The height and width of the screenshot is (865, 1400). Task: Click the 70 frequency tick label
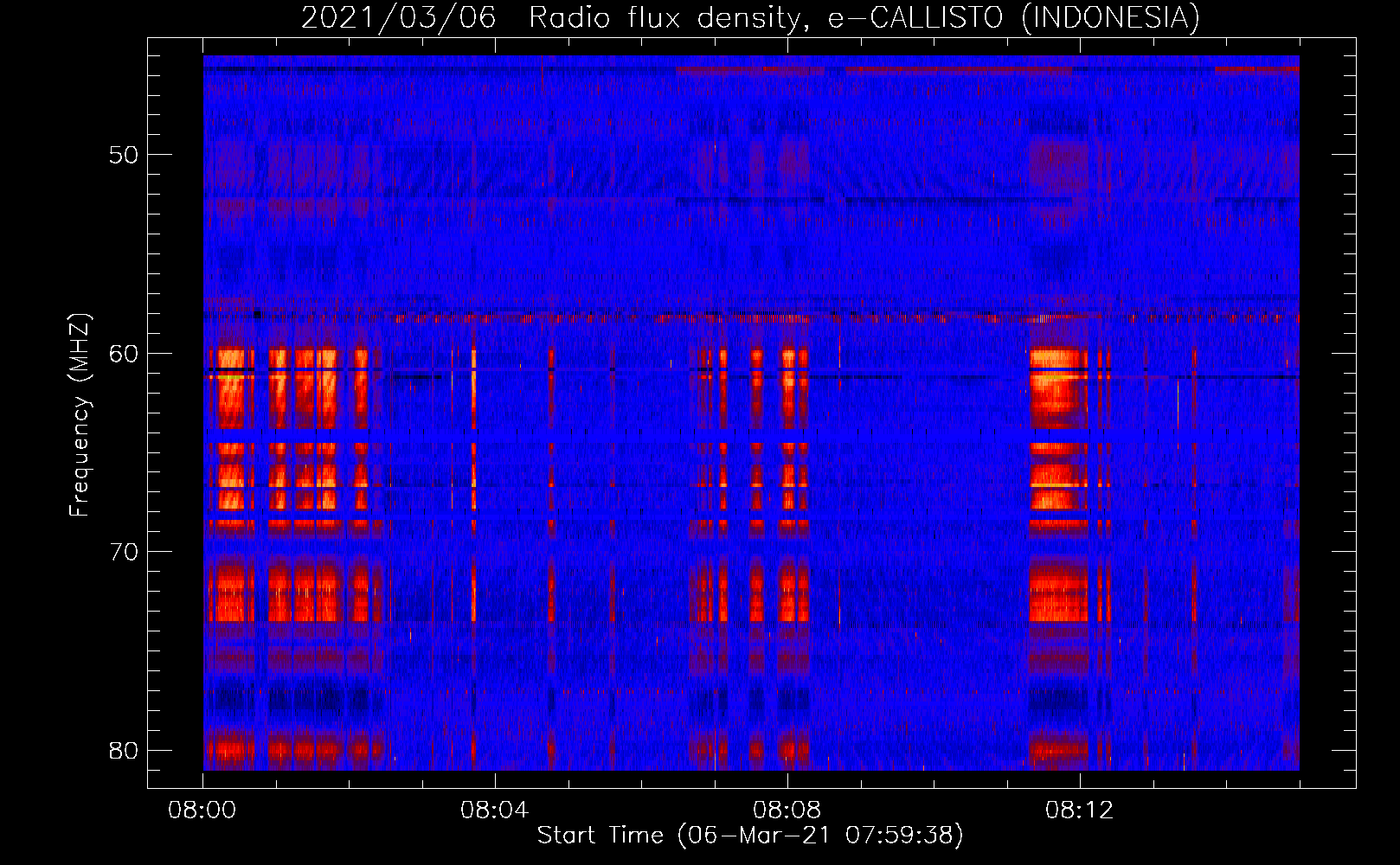pos(125,552)
